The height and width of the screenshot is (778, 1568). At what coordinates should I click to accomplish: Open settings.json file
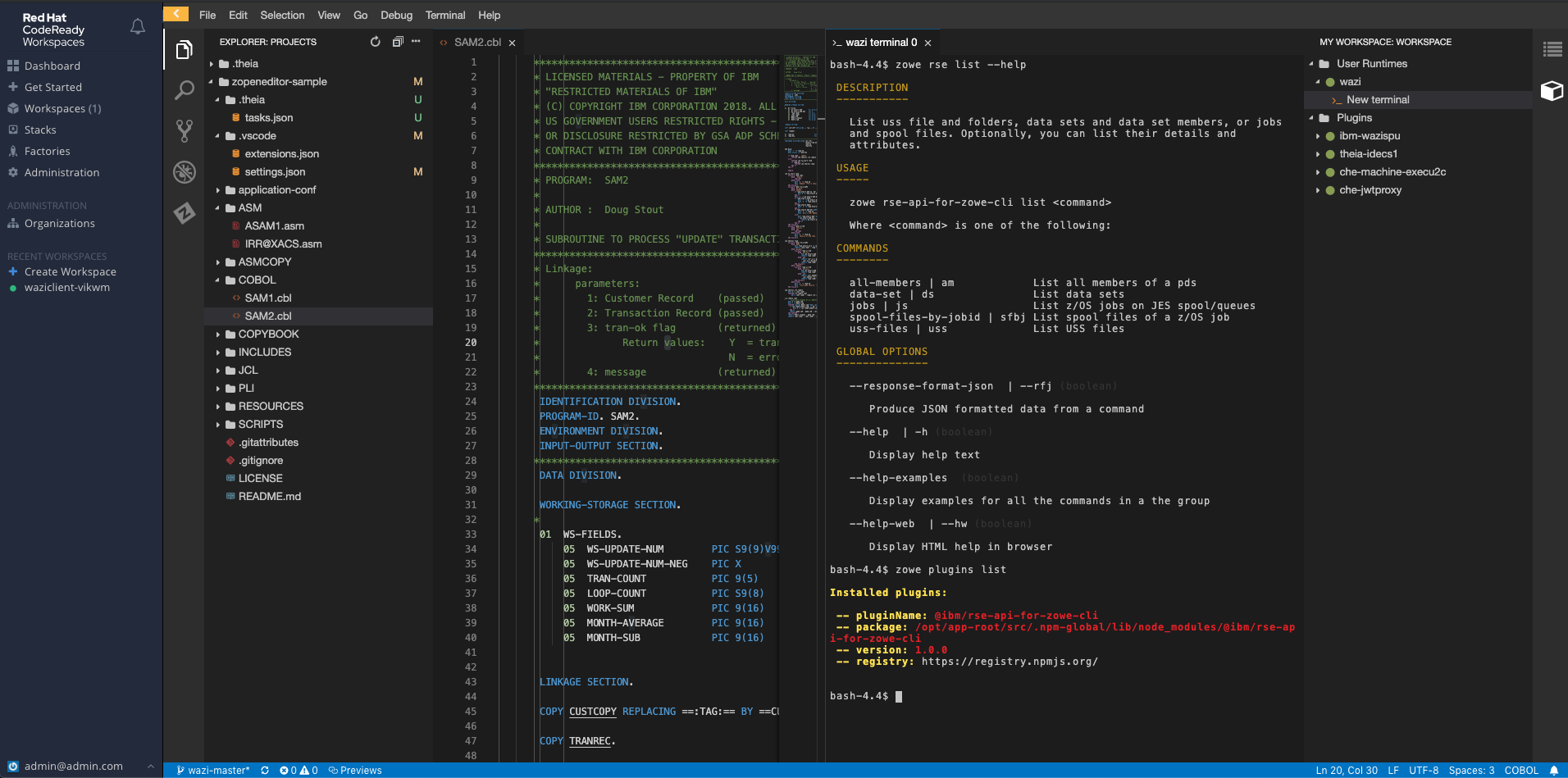click(x=275, y=171)
